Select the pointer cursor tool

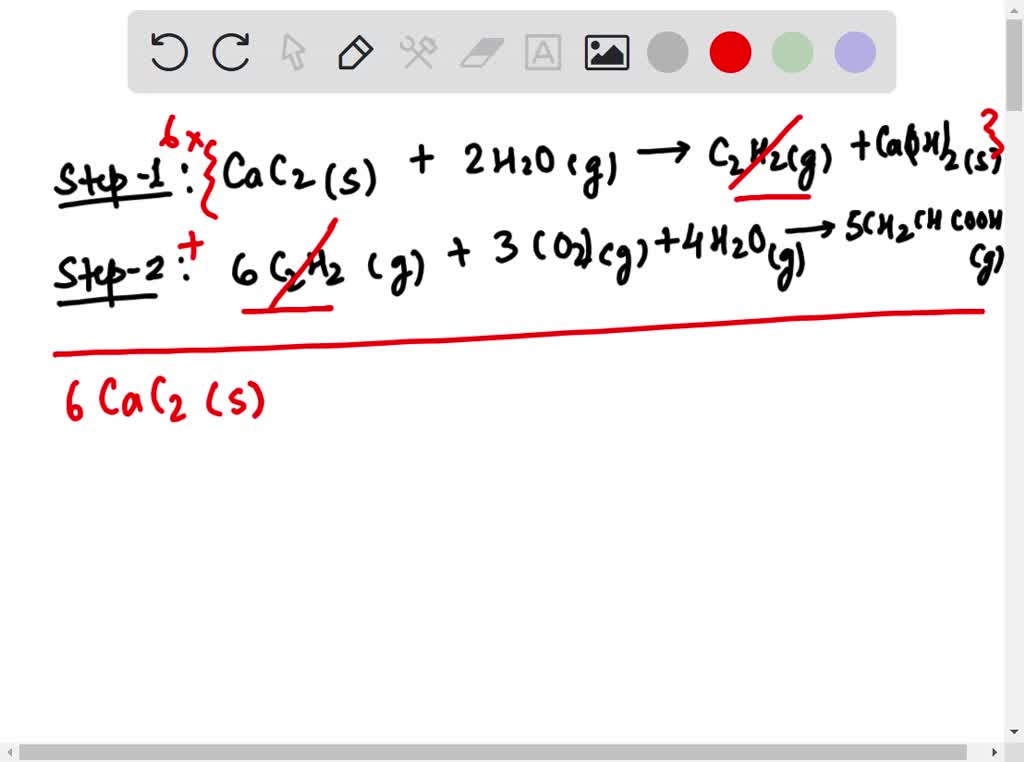[293, 53]
